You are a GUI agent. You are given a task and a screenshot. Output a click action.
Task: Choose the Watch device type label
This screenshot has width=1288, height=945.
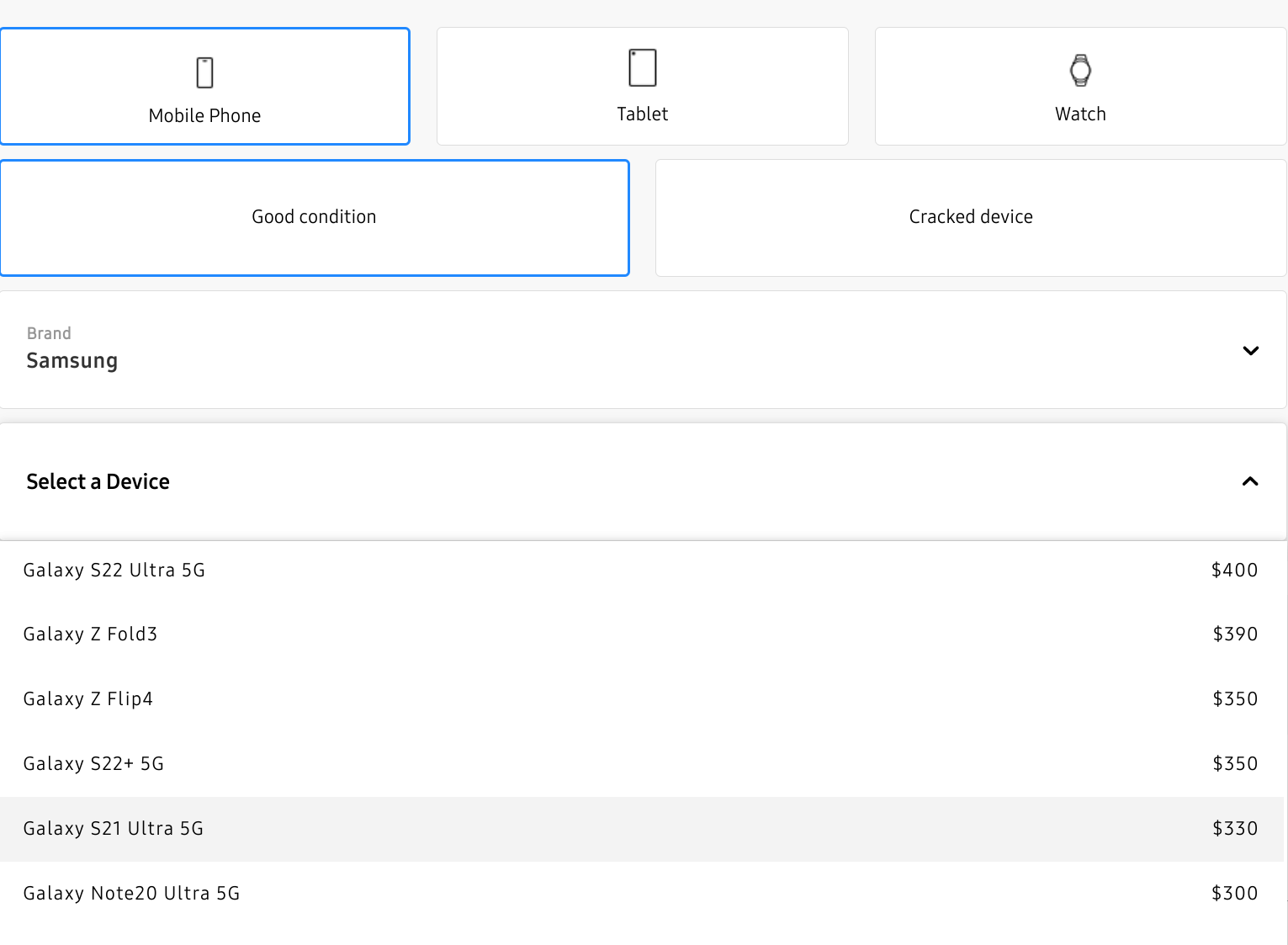pyautogui.click(x=1080, y=114)
